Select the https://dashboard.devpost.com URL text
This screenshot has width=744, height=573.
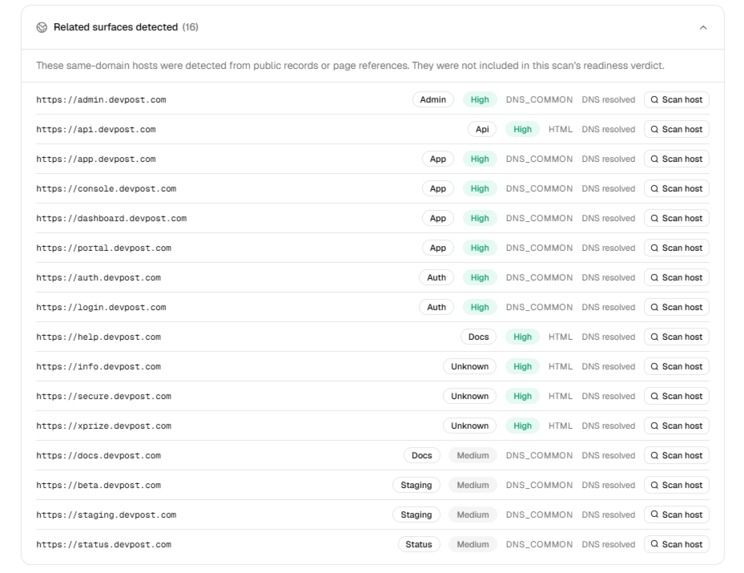(112, 218)
